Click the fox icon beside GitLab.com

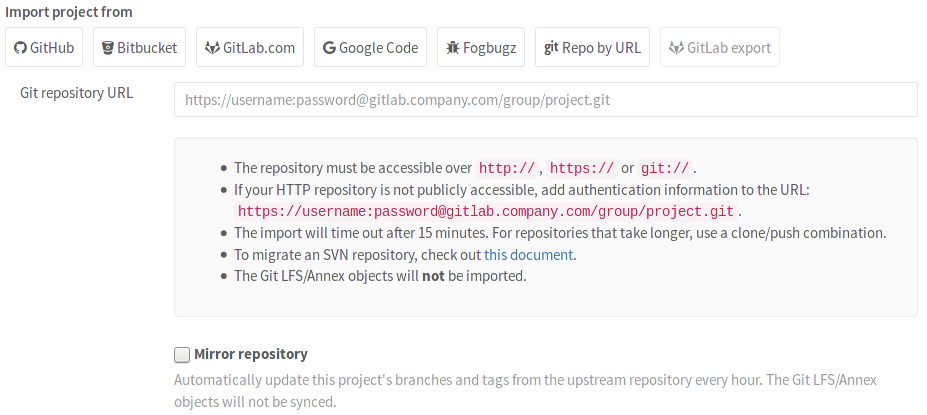pos(212,48)
